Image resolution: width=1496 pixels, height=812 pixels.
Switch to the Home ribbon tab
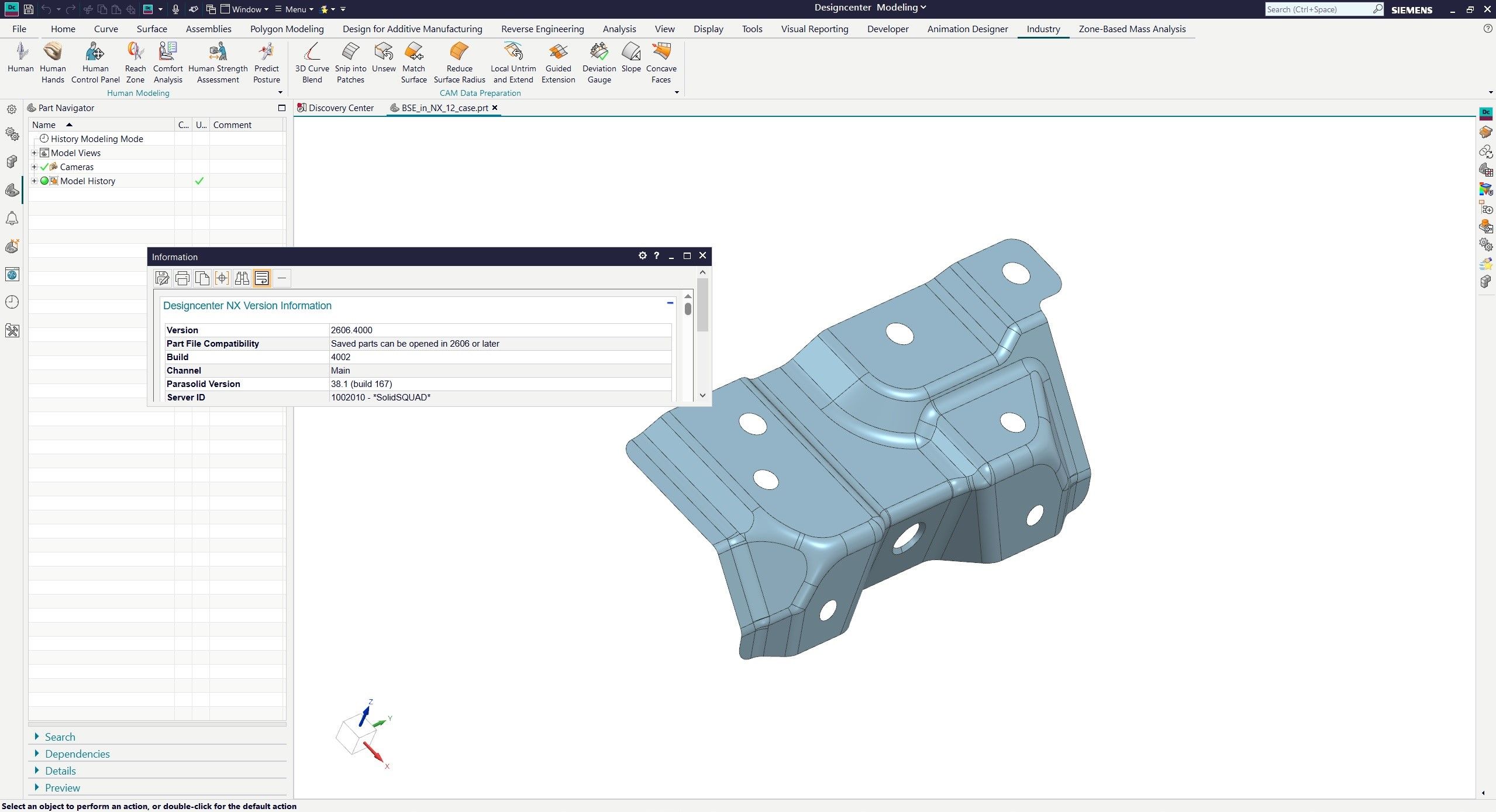click(63, 29)
